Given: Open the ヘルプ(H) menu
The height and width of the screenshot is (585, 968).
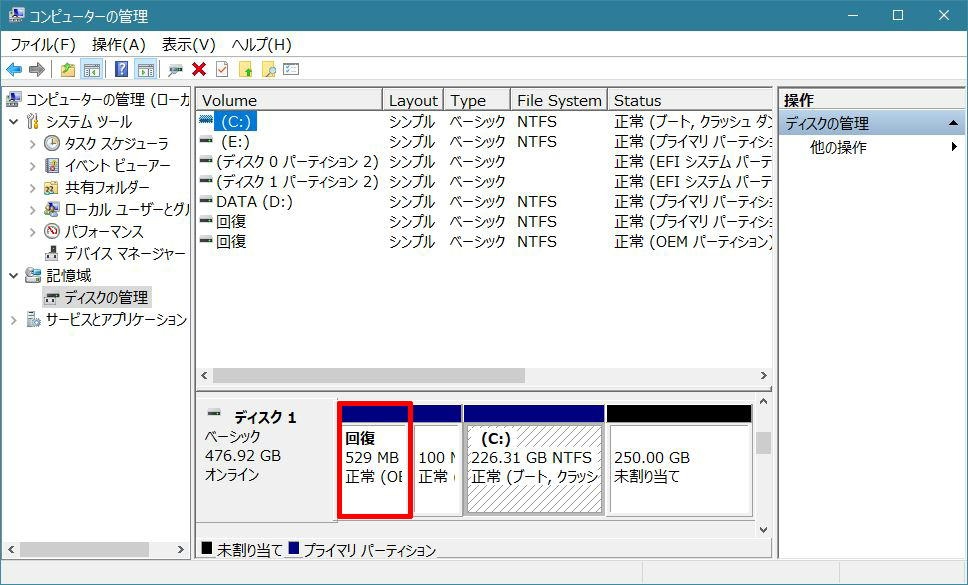Looking at the screenshot, I should 261,44.
